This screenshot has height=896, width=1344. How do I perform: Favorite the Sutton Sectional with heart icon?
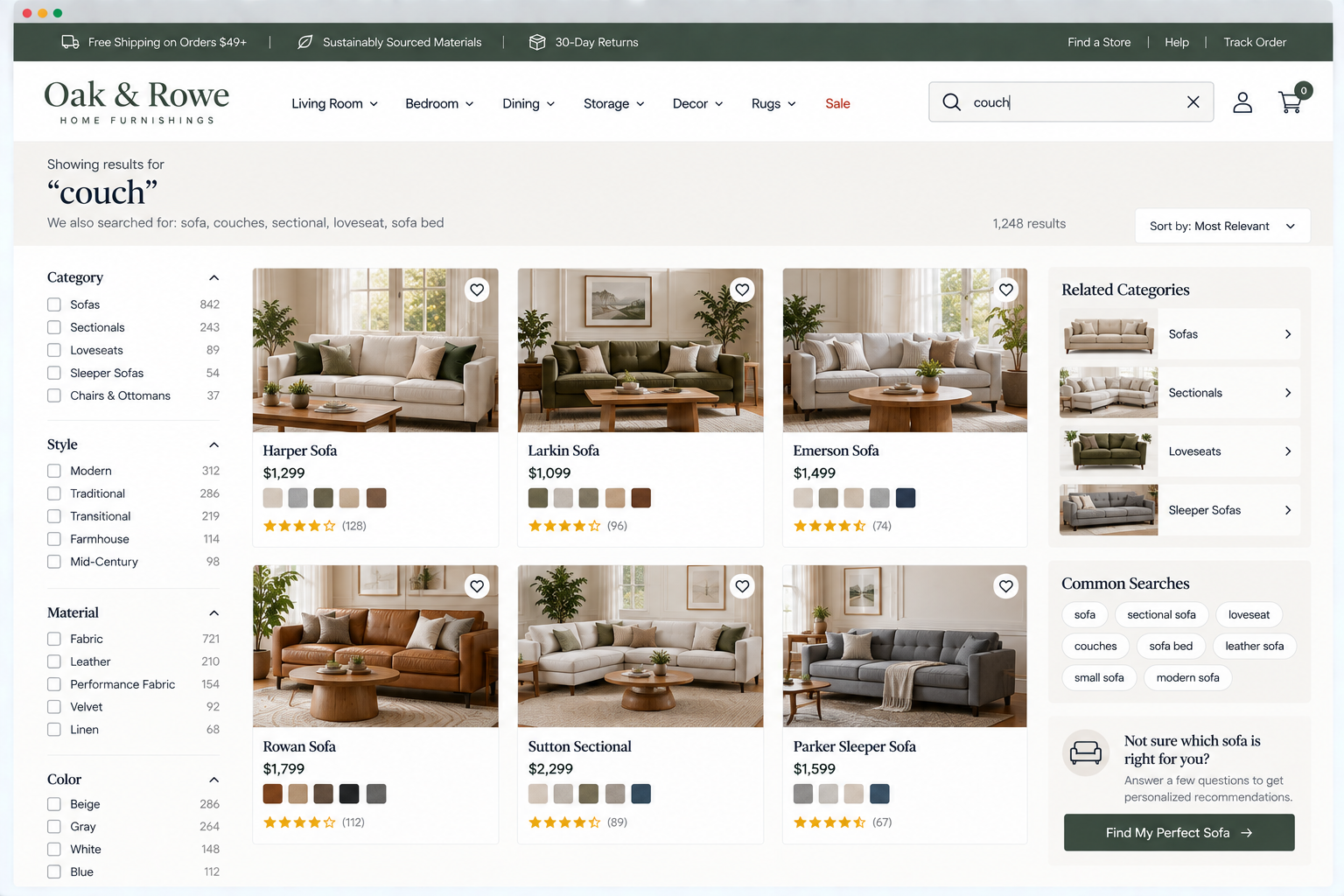click(742, 586)
